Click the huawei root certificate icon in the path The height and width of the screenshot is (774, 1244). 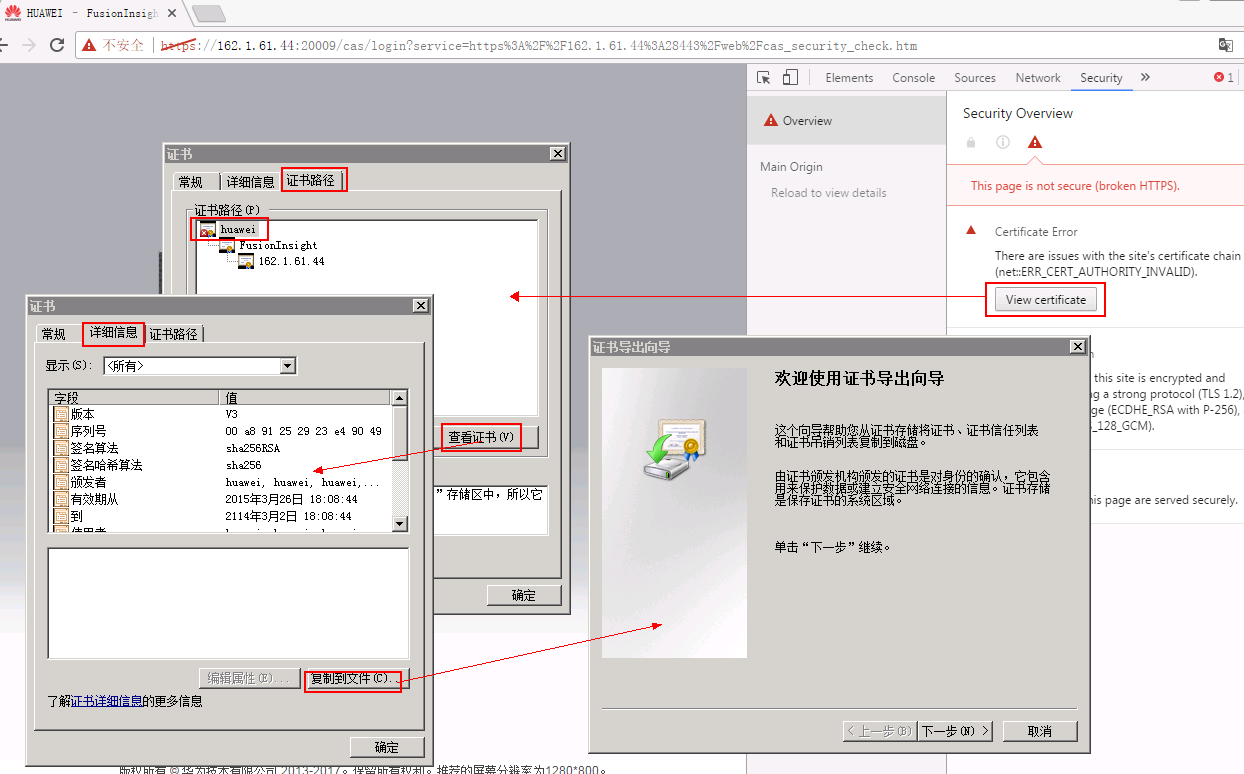tap(208, 230)
